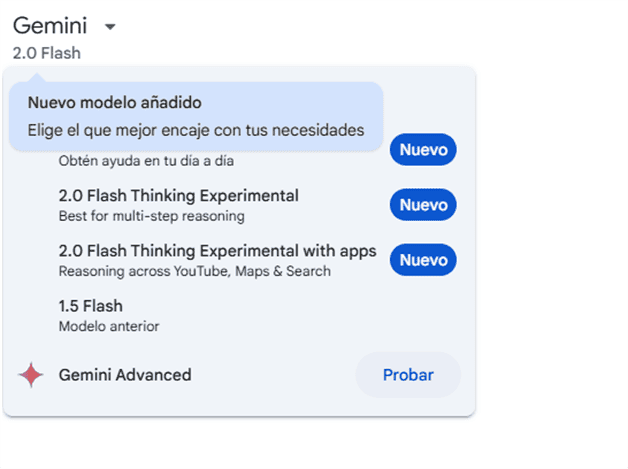Choose 2.0 Flash Thinking Experimental with apps

(x=217, y=251)
